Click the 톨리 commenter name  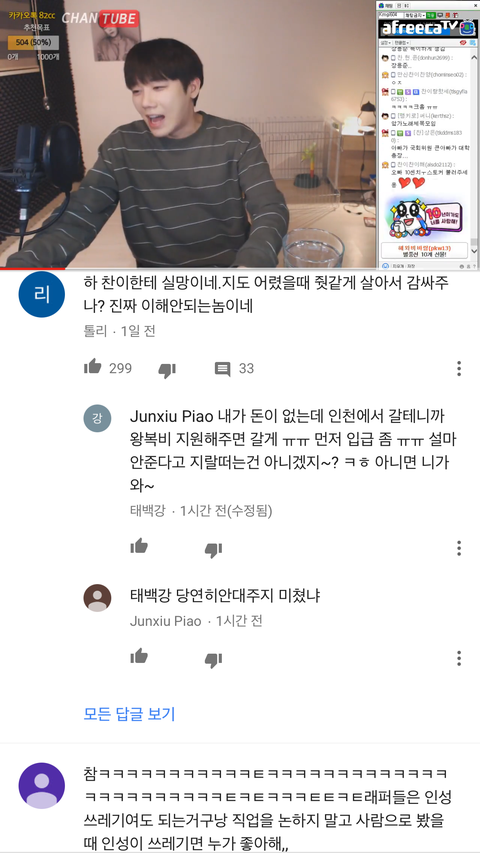coord(95,331)
